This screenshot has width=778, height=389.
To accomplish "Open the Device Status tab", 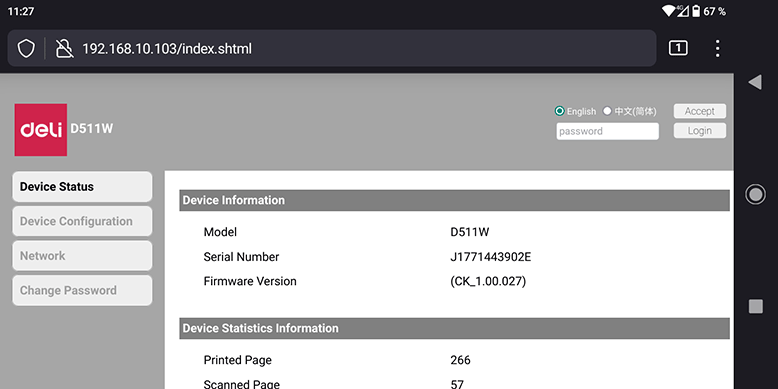I will 82,187.
